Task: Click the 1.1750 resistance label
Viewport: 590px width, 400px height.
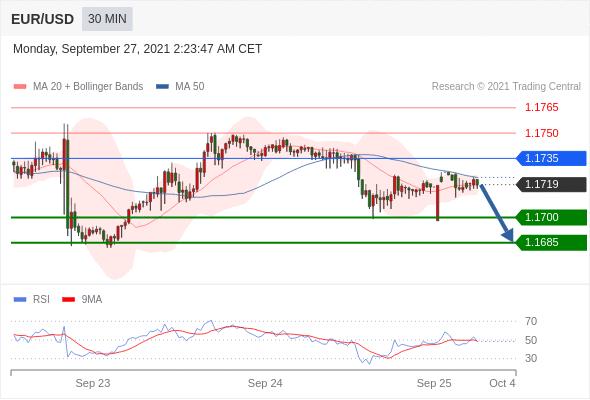Action: click(x=541, y=133)
